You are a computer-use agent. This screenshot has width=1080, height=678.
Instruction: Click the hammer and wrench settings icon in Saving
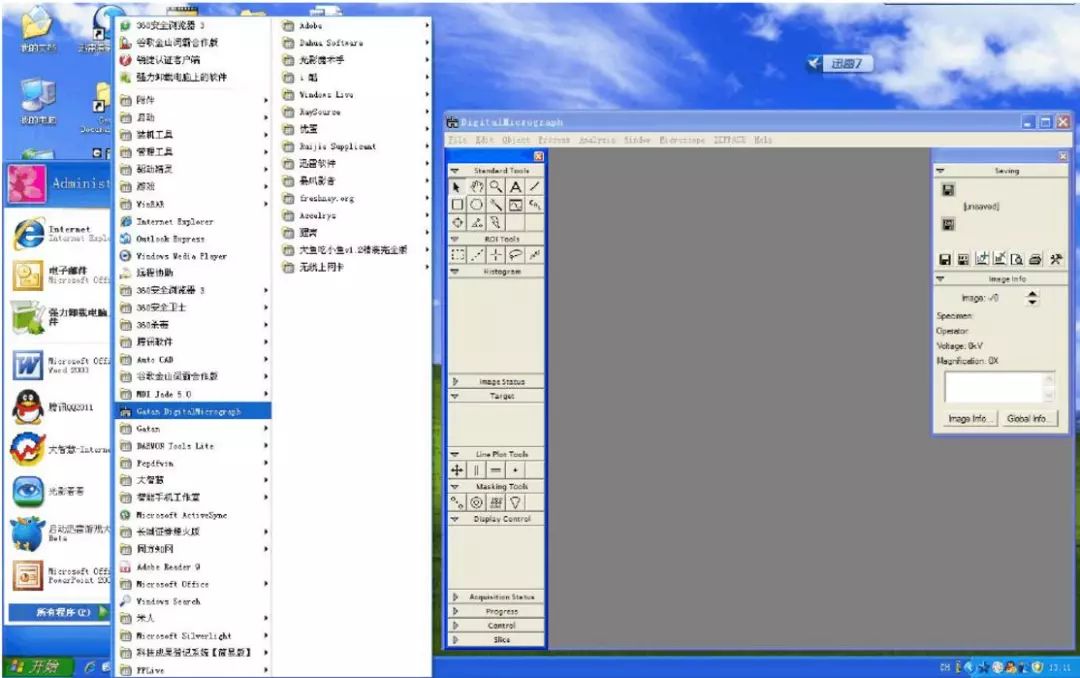tap(1055, 259)
